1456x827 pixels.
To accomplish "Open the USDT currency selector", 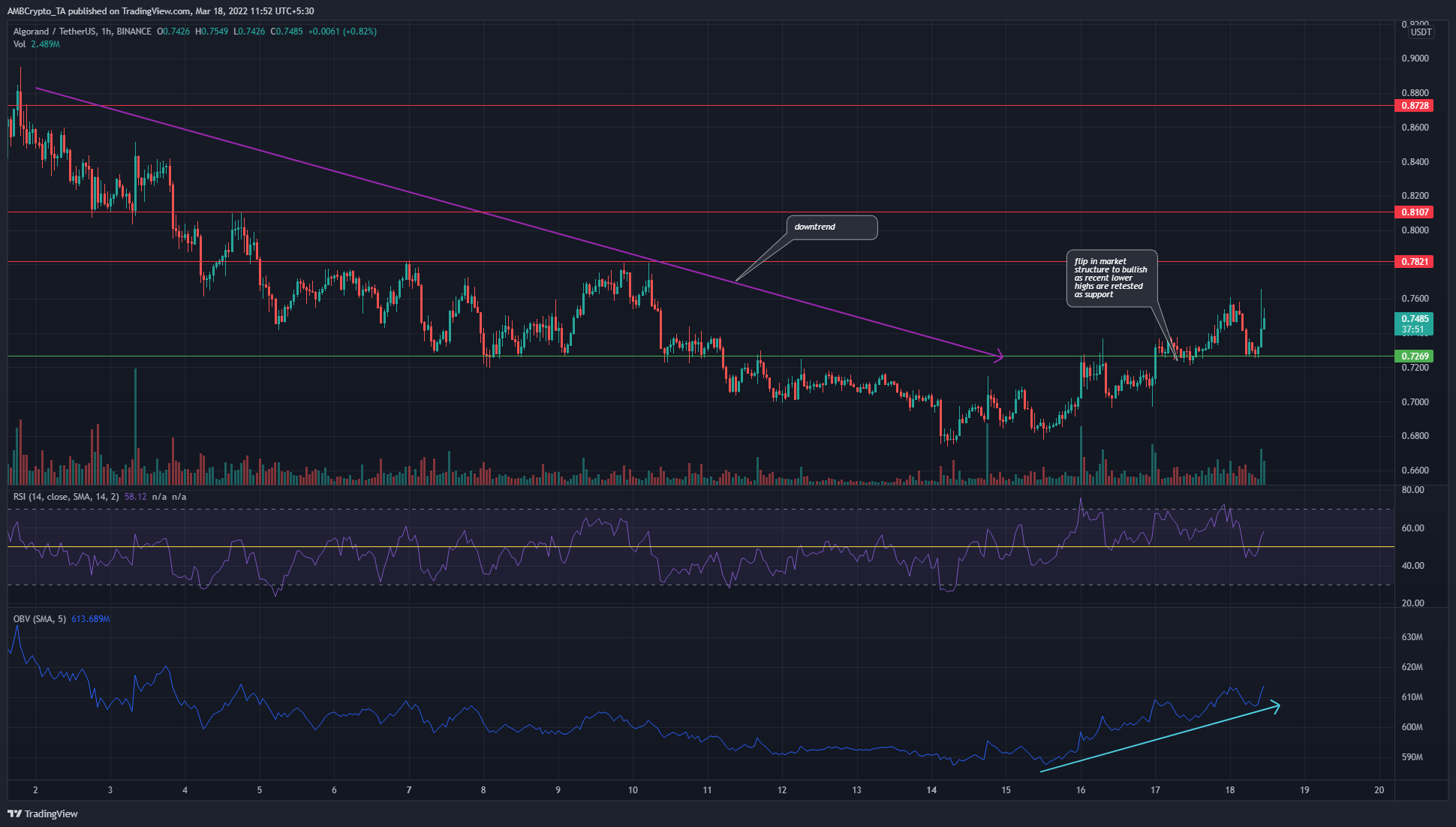I will click(x=1421, y=32).
